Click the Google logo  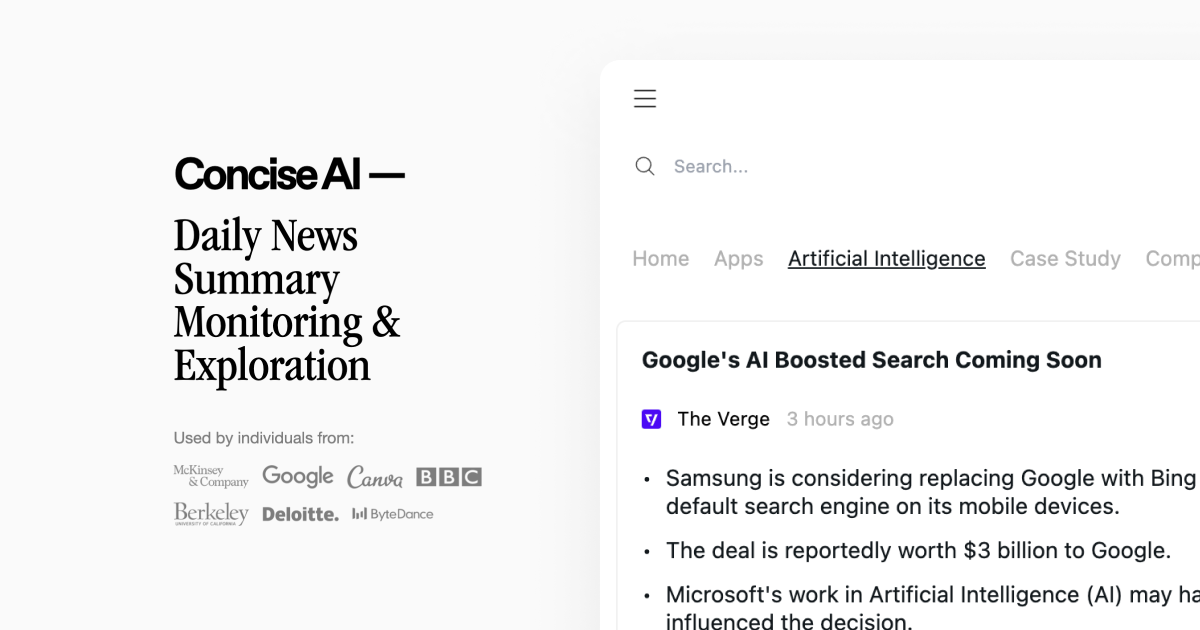(x=298, y=476)
